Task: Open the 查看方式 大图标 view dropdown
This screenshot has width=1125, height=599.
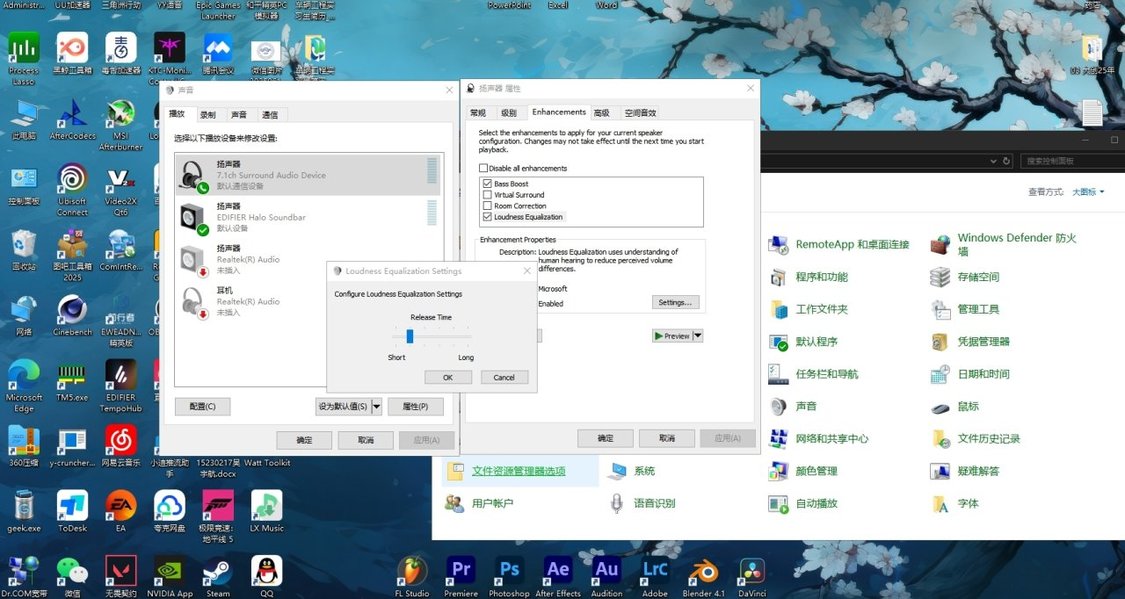Action: click(1088, 192)
